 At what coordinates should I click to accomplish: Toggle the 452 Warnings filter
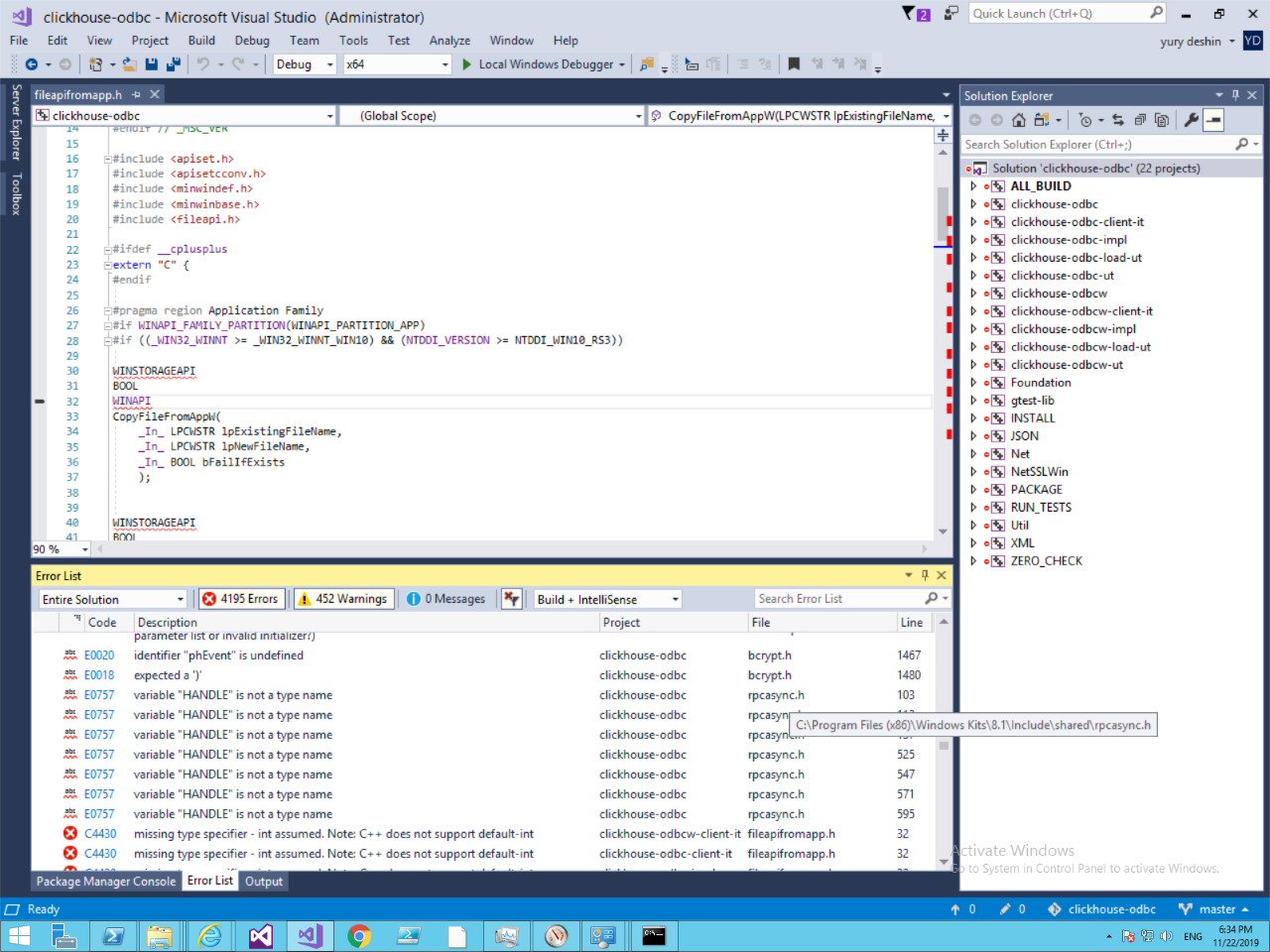coord(342,599)
